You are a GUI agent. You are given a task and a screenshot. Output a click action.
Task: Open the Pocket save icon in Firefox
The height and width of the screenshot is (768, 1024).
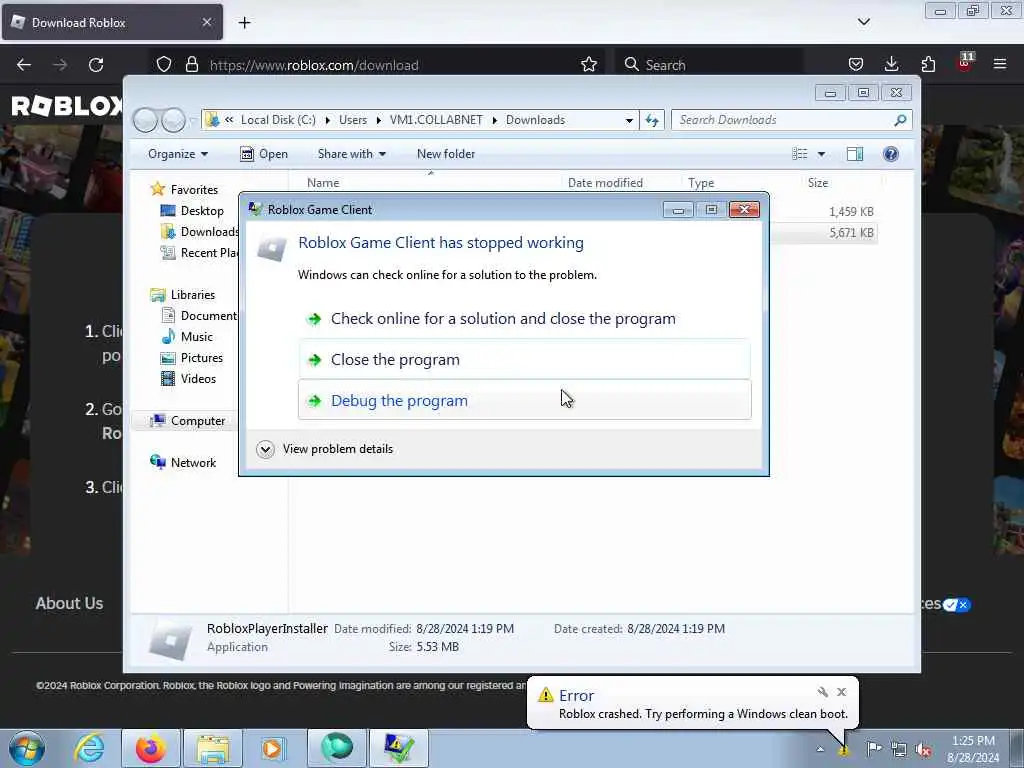coord(856,65)
